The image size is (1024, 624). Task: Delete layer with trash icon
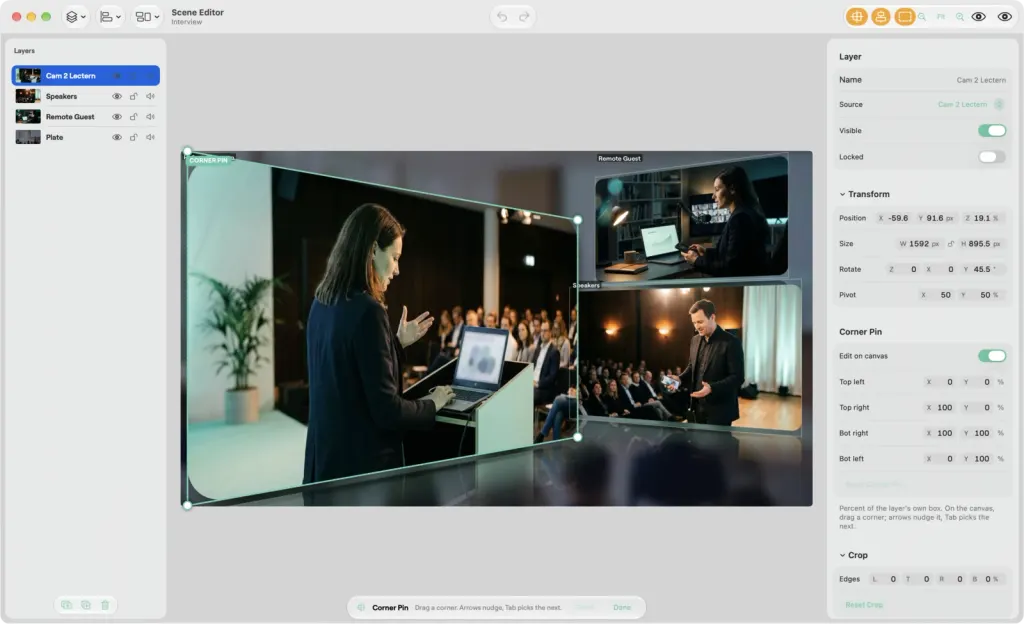coord(105,605)
